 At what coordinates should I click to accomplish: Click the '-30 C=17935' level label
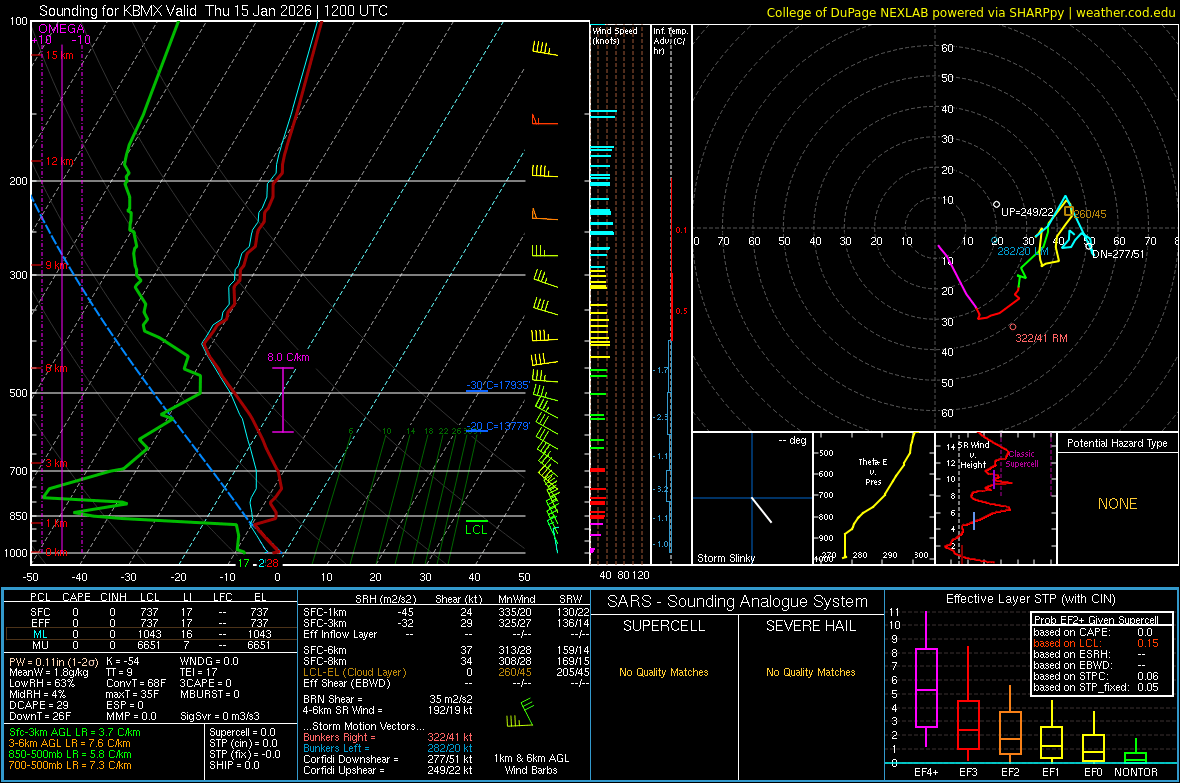click(x=498, y=385)
